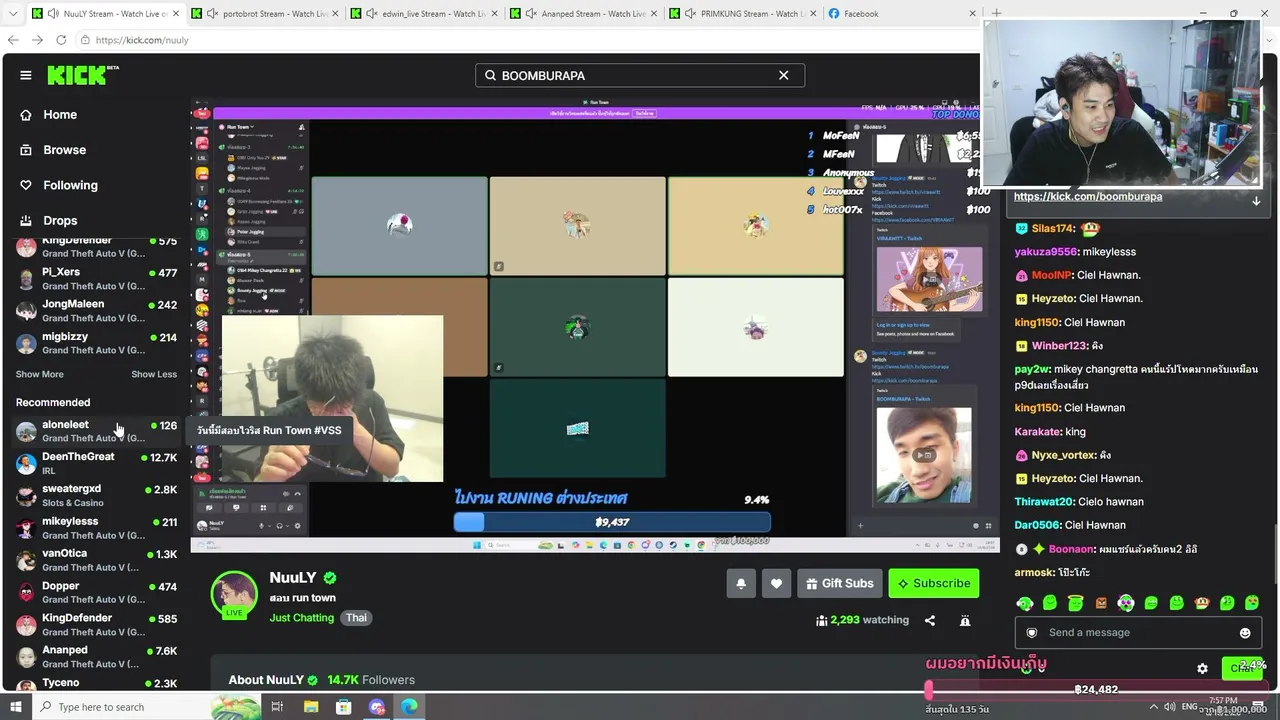This screenshot has height=720, width=1280.
Task: Click the address bar showing kick.com/nuuly
Action: 530,40
